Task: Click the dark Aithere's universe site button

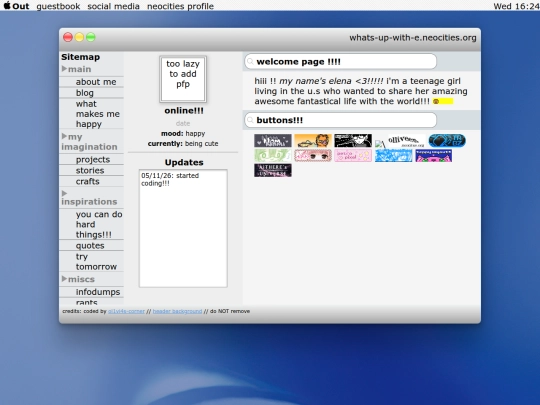Action: 273,170
